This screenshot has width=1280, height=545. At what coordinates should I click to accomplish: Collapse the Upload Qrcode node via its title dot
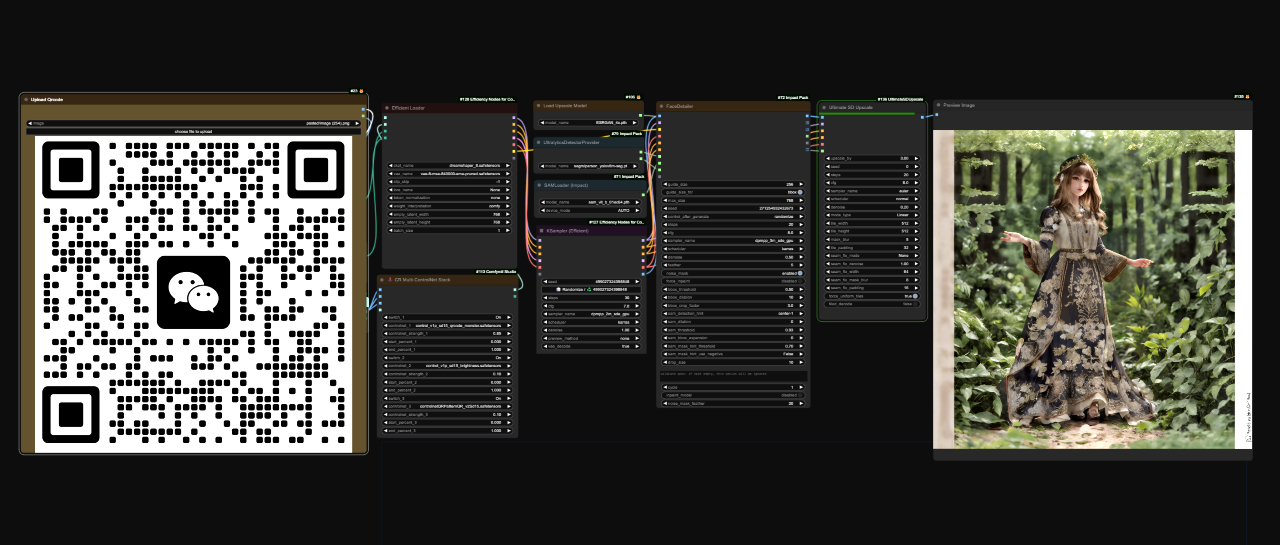26,100
